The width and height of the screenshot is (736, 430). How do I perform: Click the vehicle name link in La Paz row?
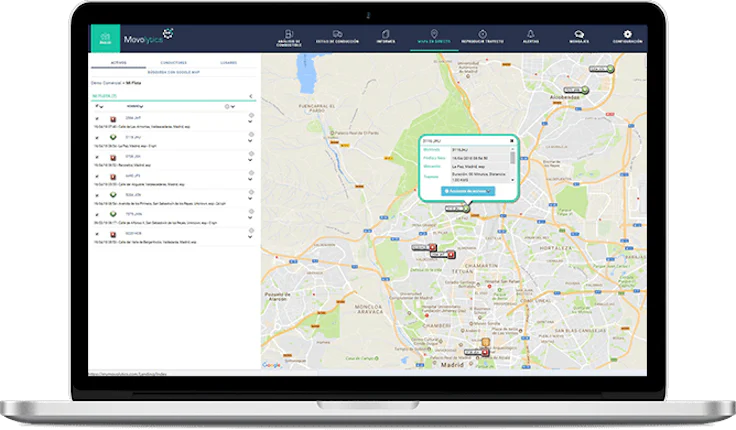[x=133, y=137]
